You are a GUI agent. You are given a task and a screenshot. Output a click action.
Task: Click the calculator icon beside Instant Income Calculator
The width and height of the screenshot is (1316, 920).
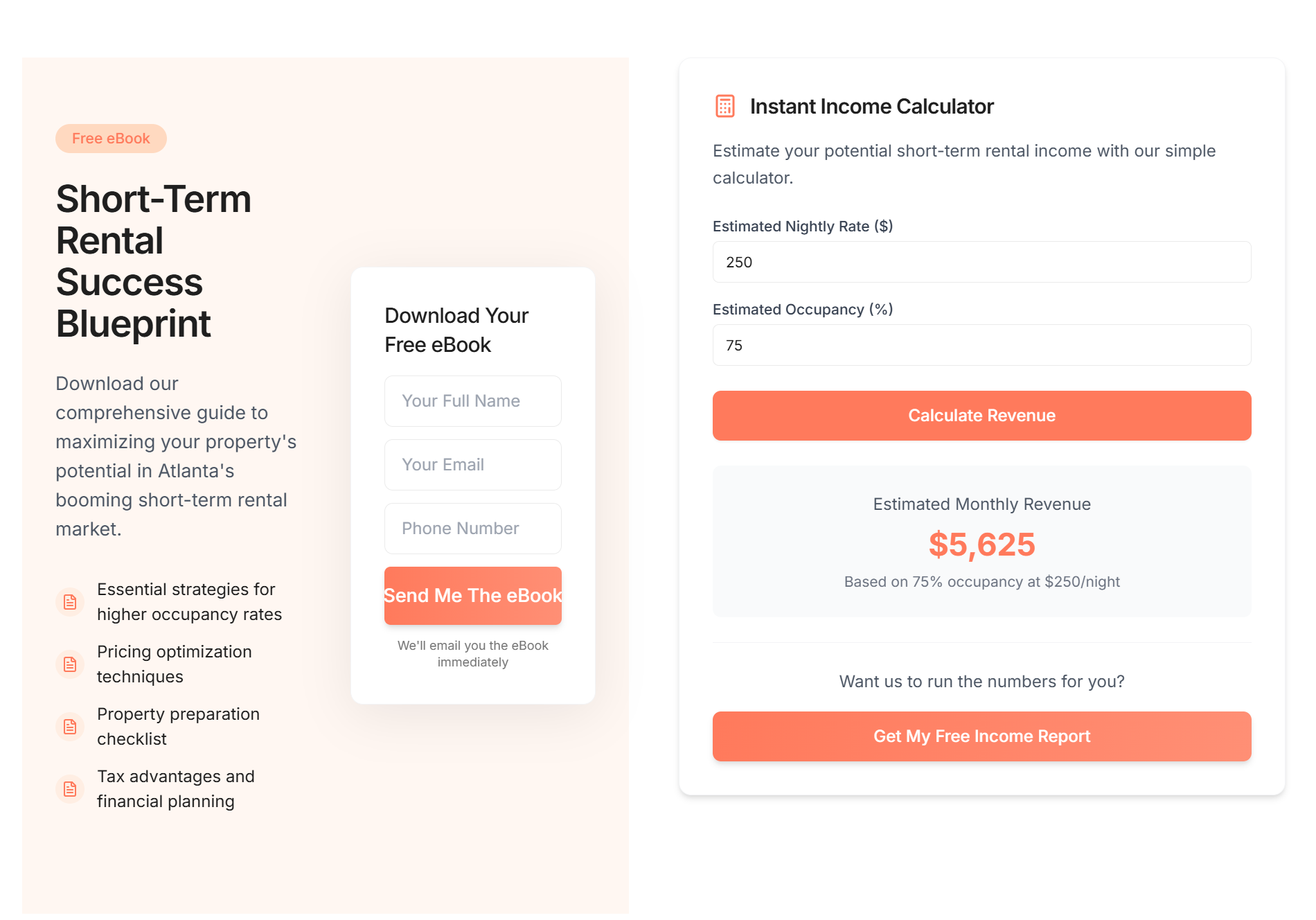coord(724,106)
